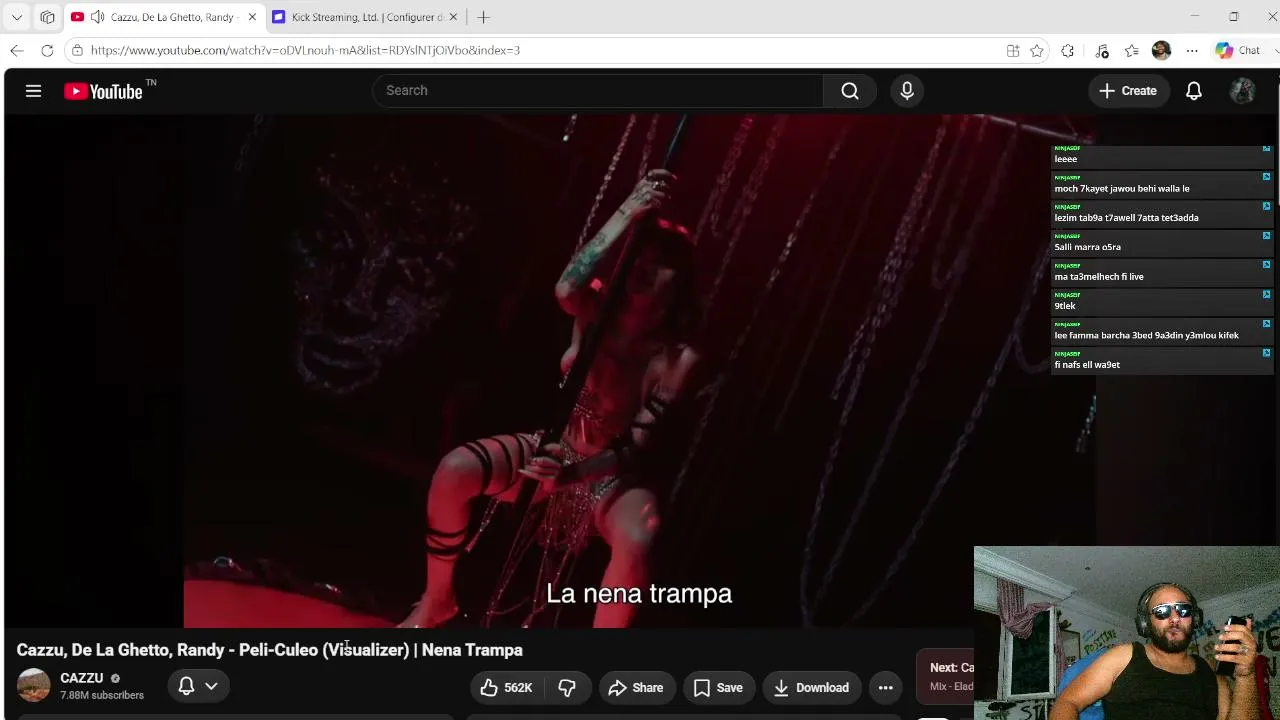
Task: Open browser settings and more ellipsis
Action: 1192,51
